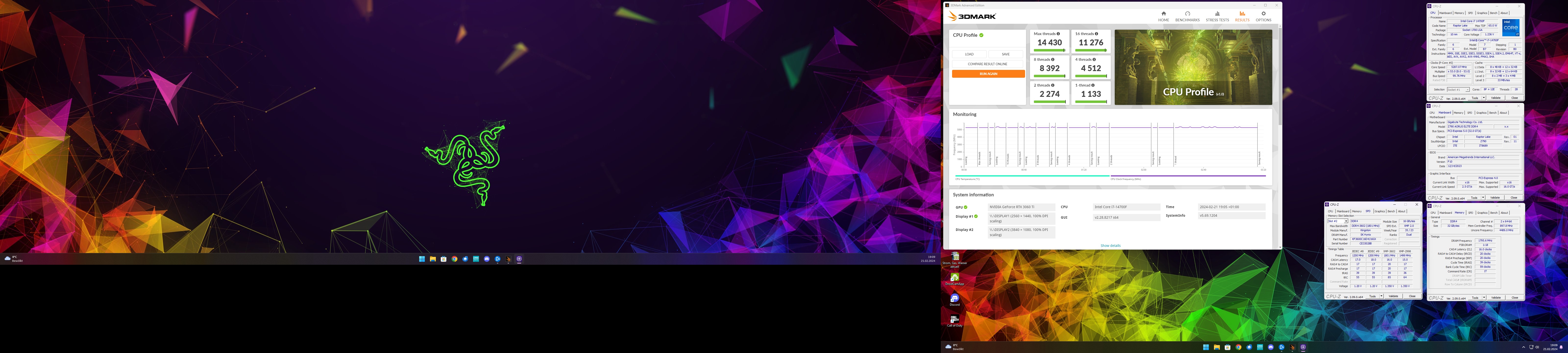Open the Home section in 3DMark
The width and height of the screenshot is (1568, 353).
click(x=1163, y=16)
